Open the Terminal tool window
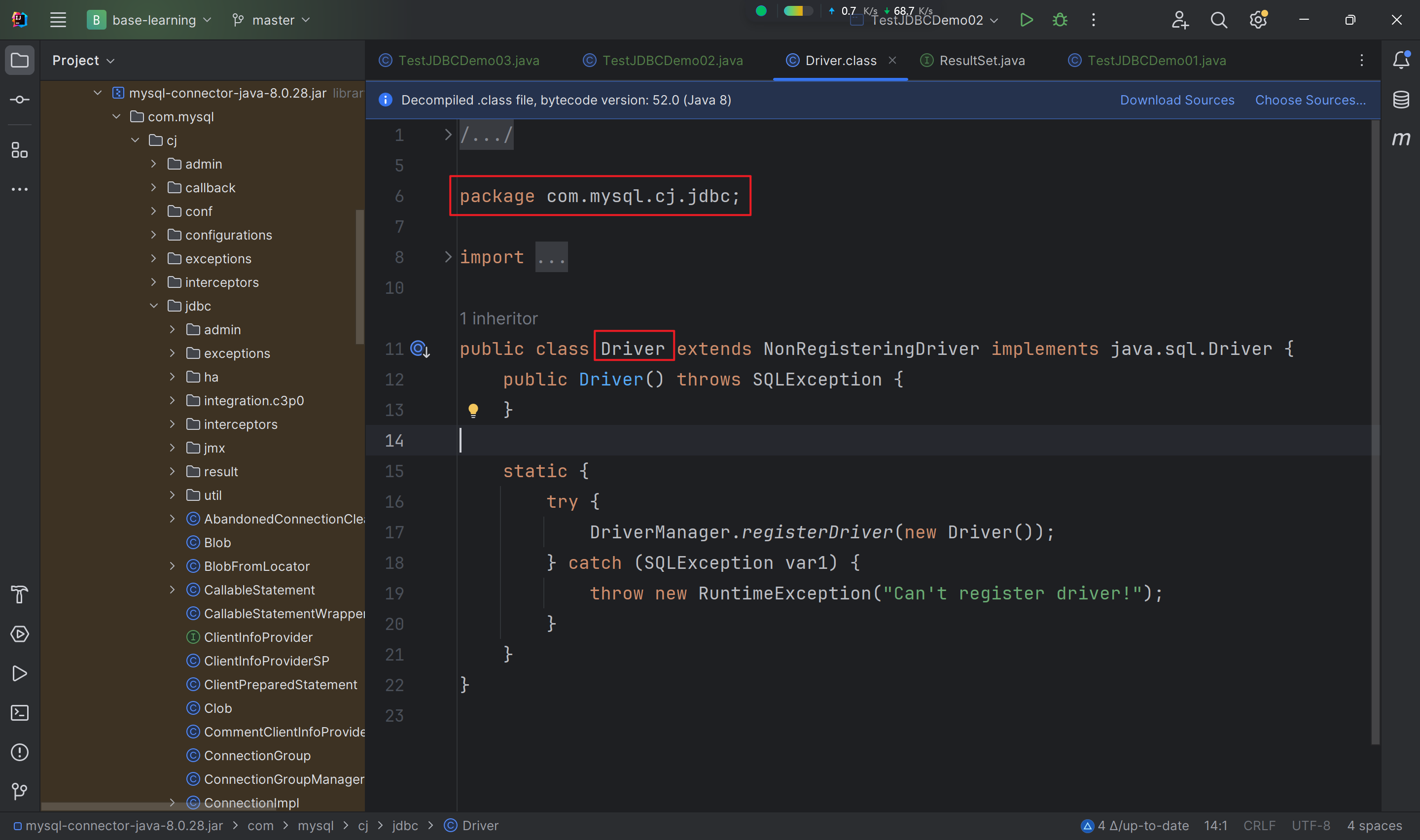 (20, 713)
